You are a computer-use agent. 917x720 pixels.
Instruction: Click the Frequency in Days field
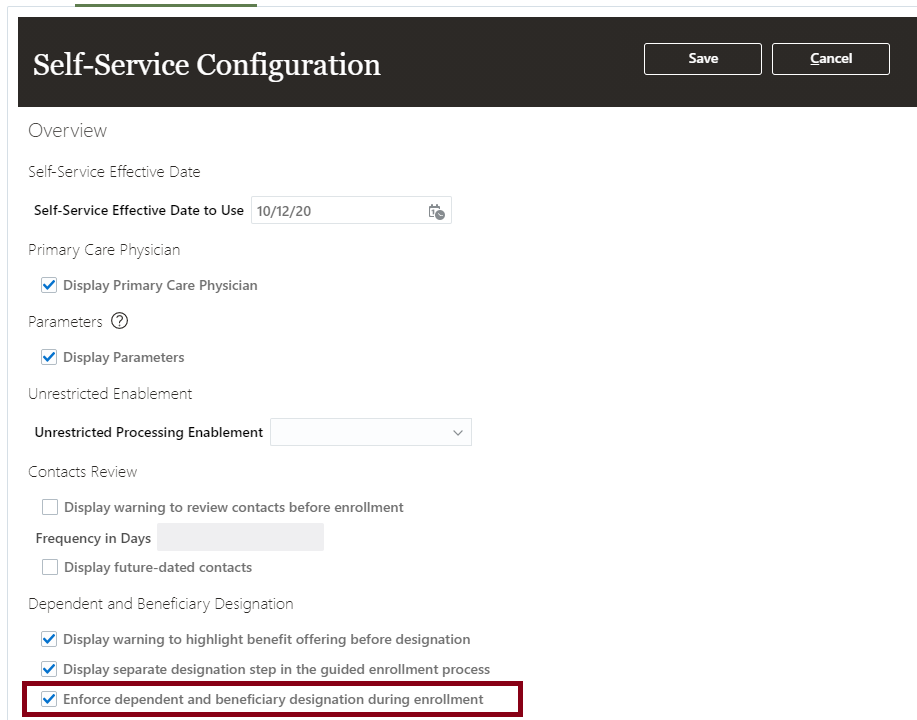point(240,537)
